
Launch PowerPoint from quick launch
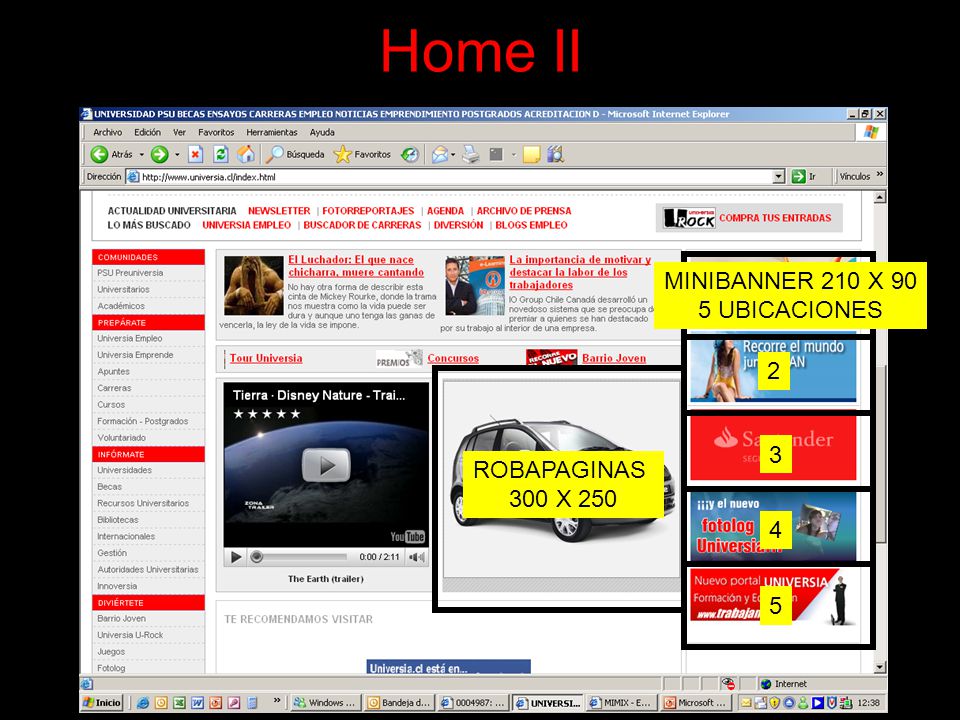(x=216, y=703)
